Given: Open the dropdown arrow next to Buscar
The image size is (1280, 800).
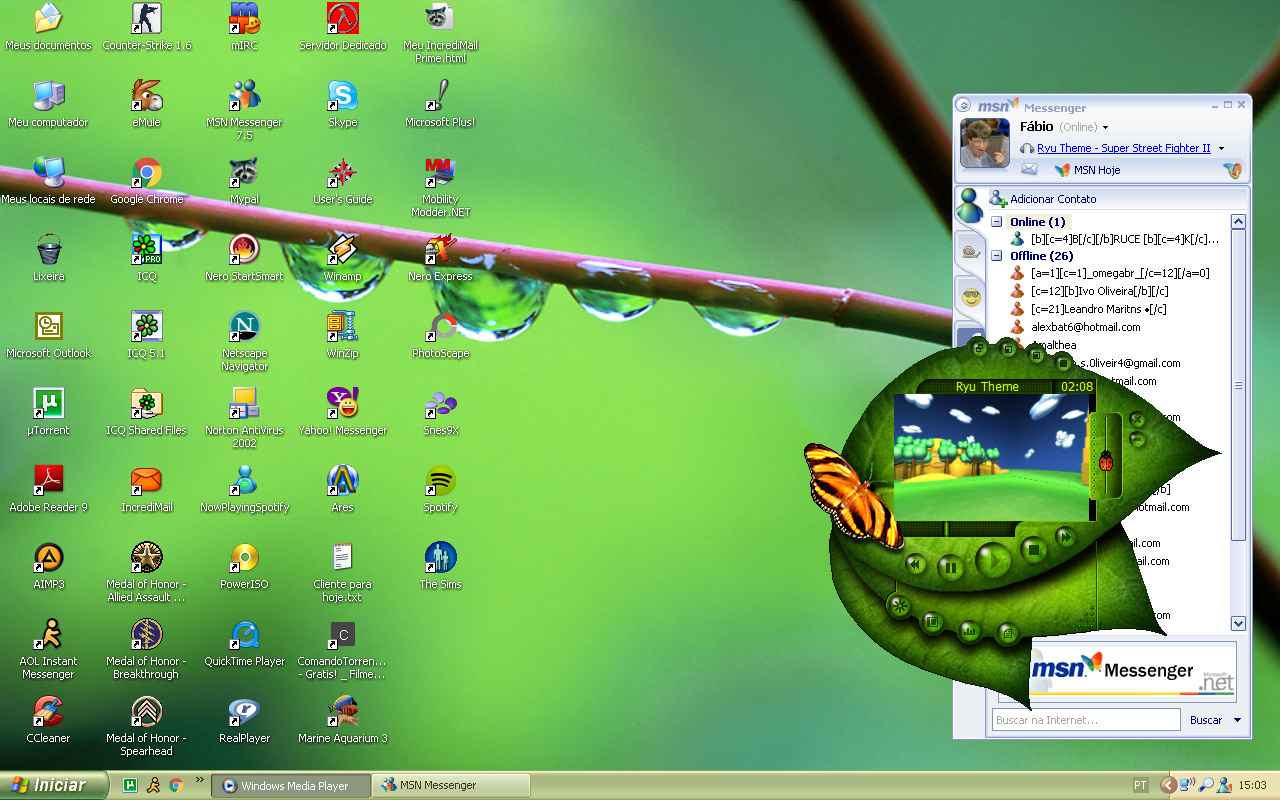Looking at the screenshot, I should [1237, 720].
